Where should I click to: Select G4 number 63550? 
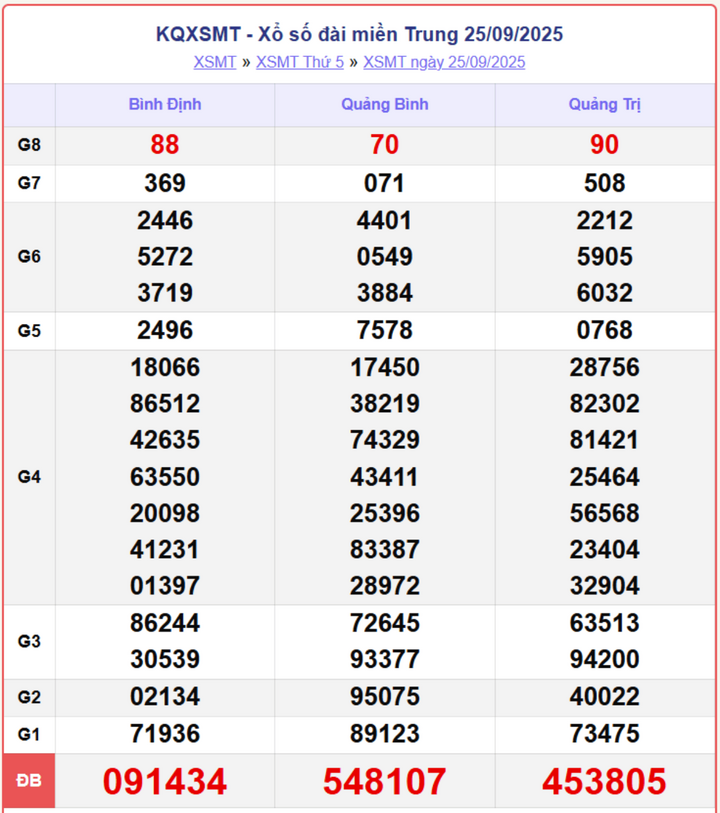click(x=165, y=477)
